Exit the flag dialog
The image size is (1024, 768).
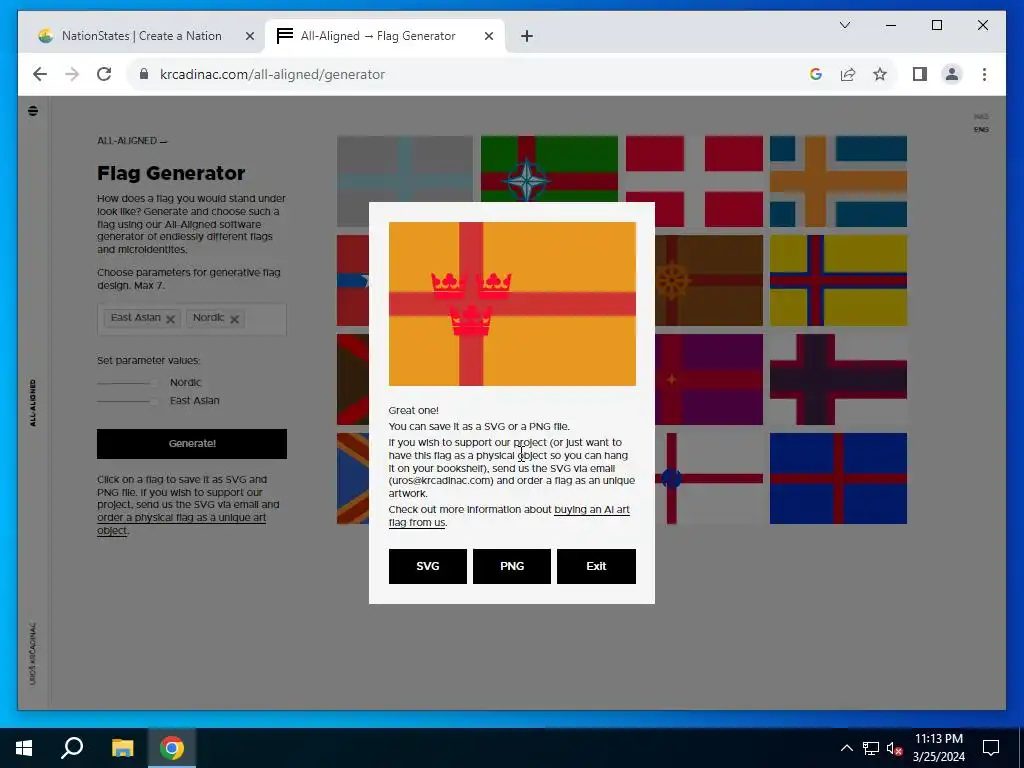click(596, 566)
